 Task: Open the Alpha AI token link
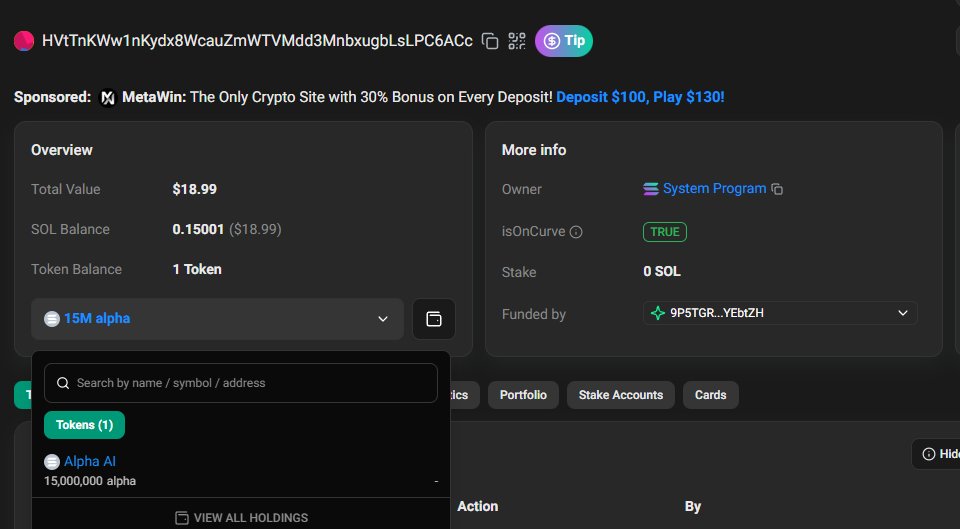tap(90, 461)
